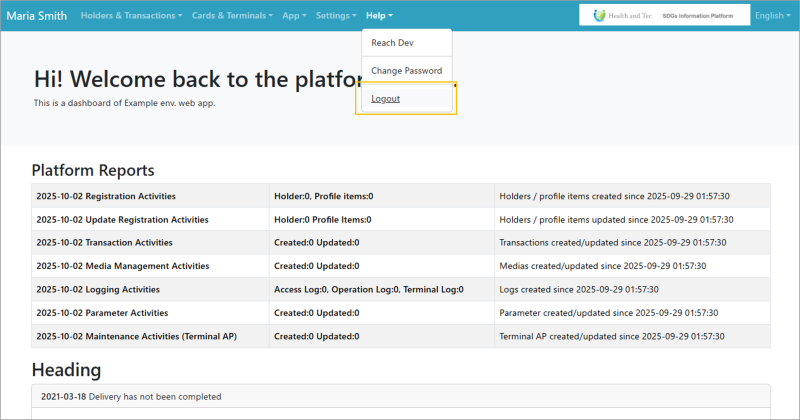Click the Platform Reports heading
Screen dimensions: 800x420
tap(93, 170)
